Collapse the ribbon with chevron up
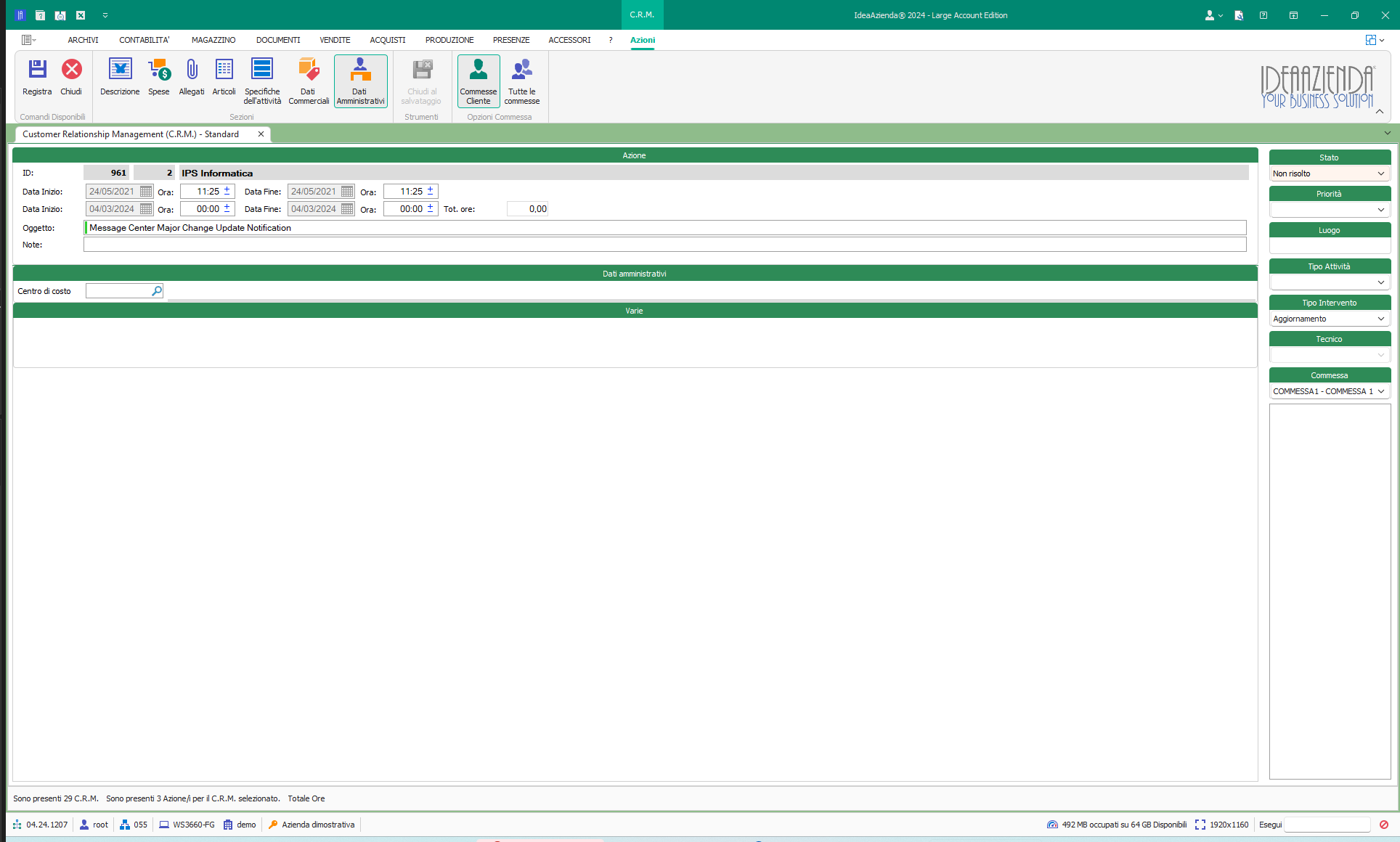 click(1380, 112)
